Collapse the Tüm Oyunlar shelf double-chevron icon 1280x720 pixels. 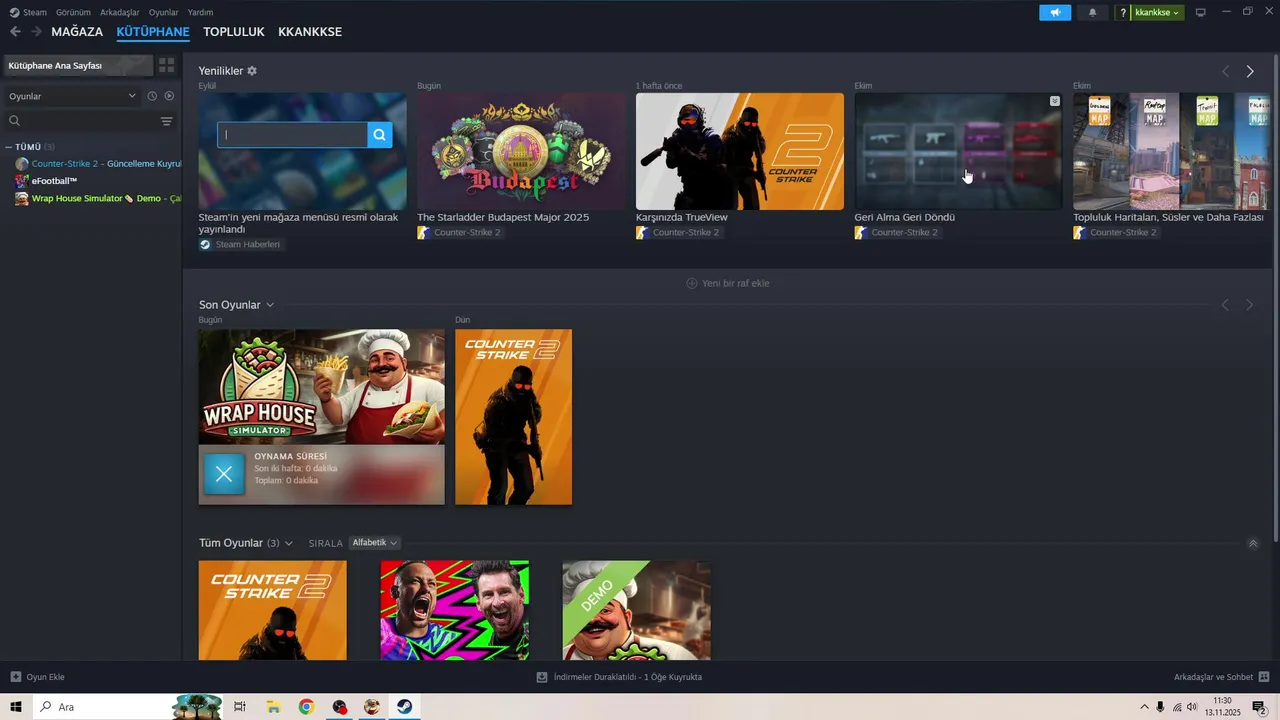pyautogui.click(x=1253, y=543)
